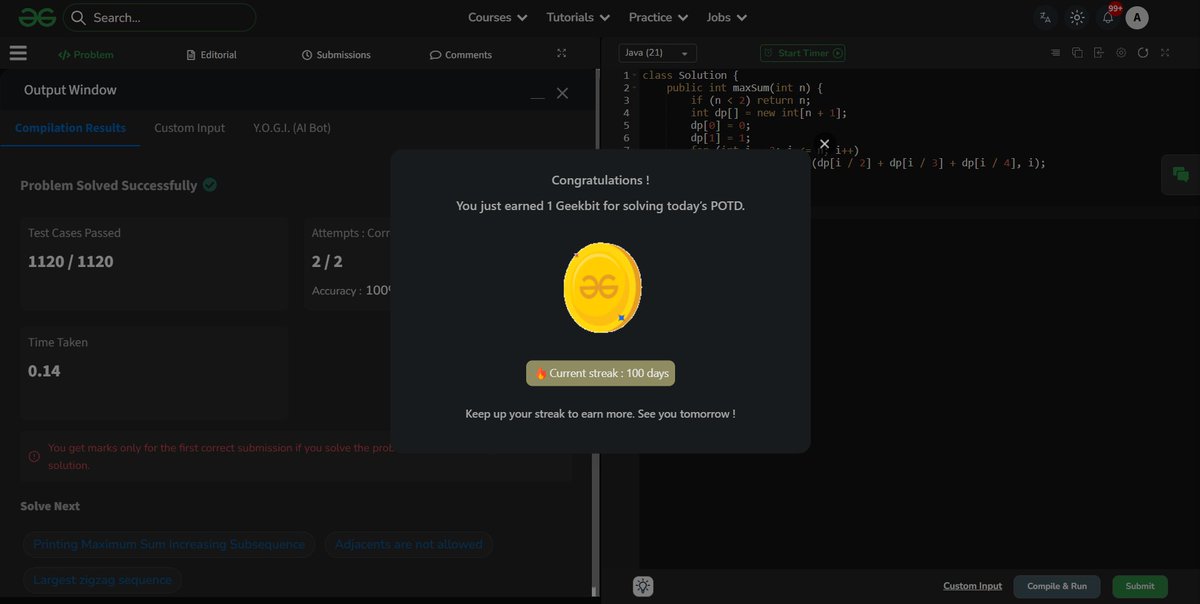Select the Custom Input tab
Screen dimensions: 1200x604
click(189, 128)
